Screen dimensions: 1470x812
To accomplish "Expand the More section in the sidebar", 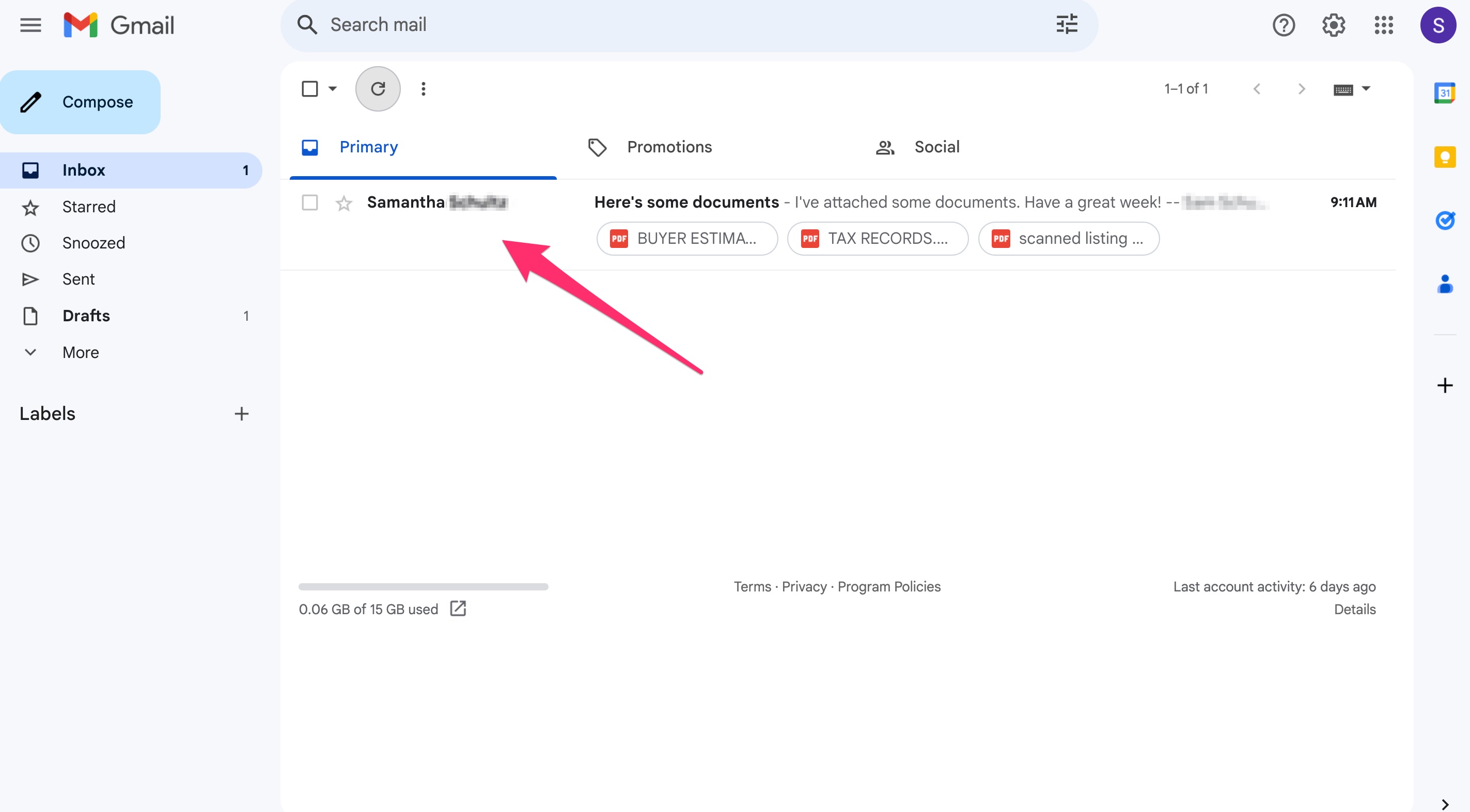I will (80, 352).
